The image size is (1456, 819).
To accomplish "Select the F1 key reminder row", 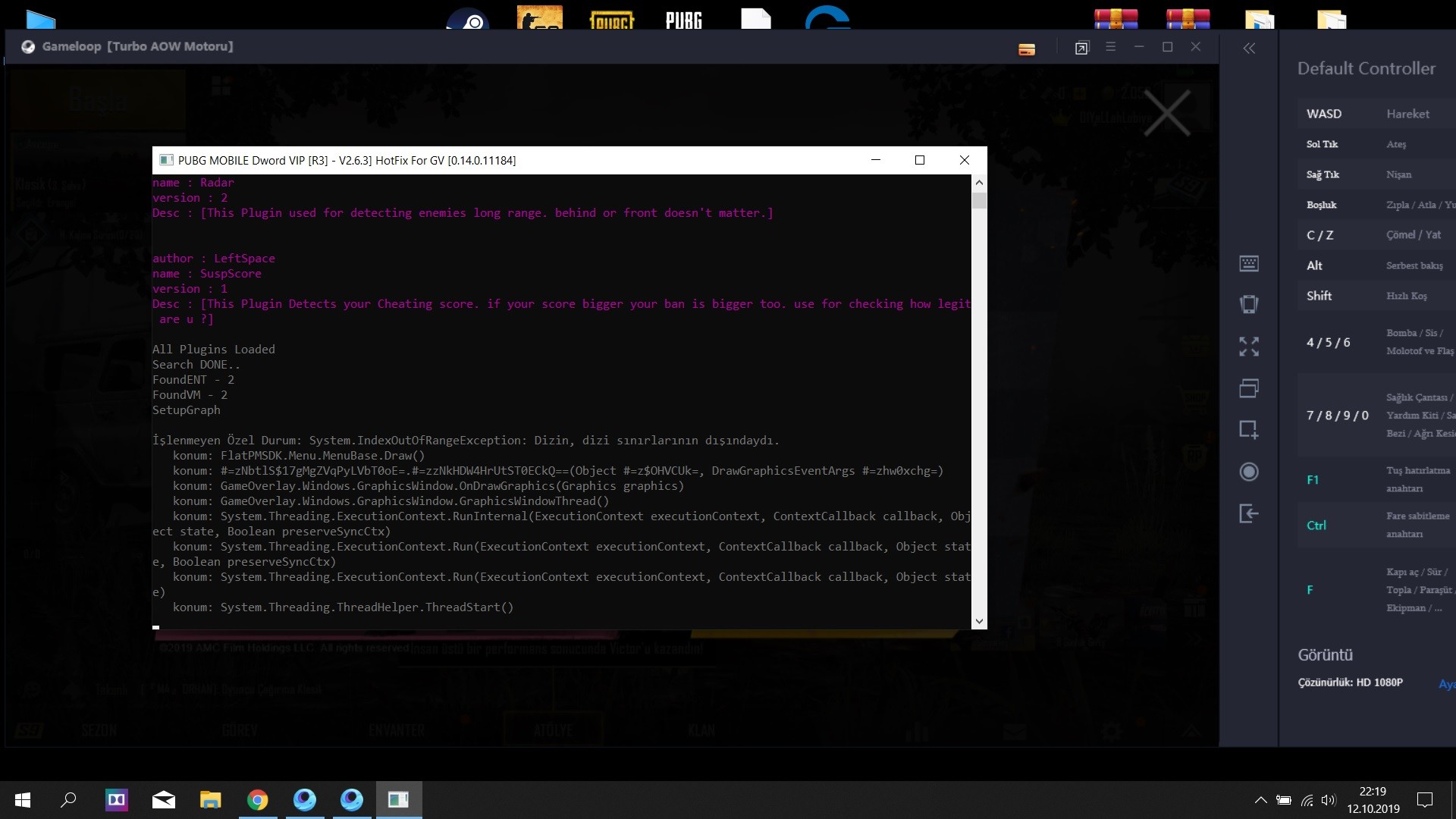I will 1376,479.
